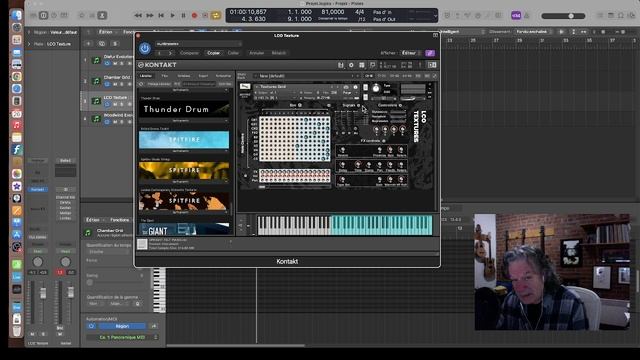
Task: Open the Purge dropdown in instrument header
Action: (348, 93)
